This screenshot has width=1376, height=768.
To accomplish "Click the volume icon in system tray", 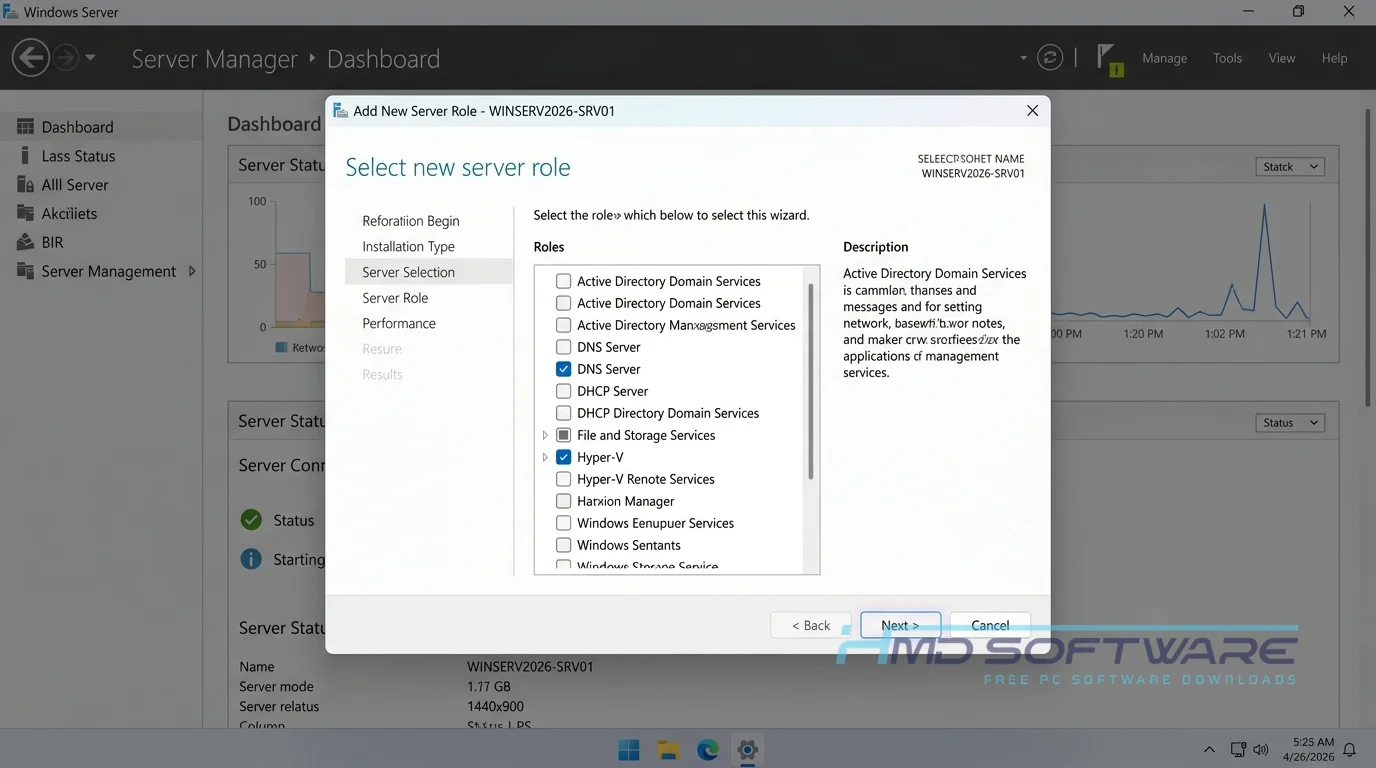I will coord(1261,750).
